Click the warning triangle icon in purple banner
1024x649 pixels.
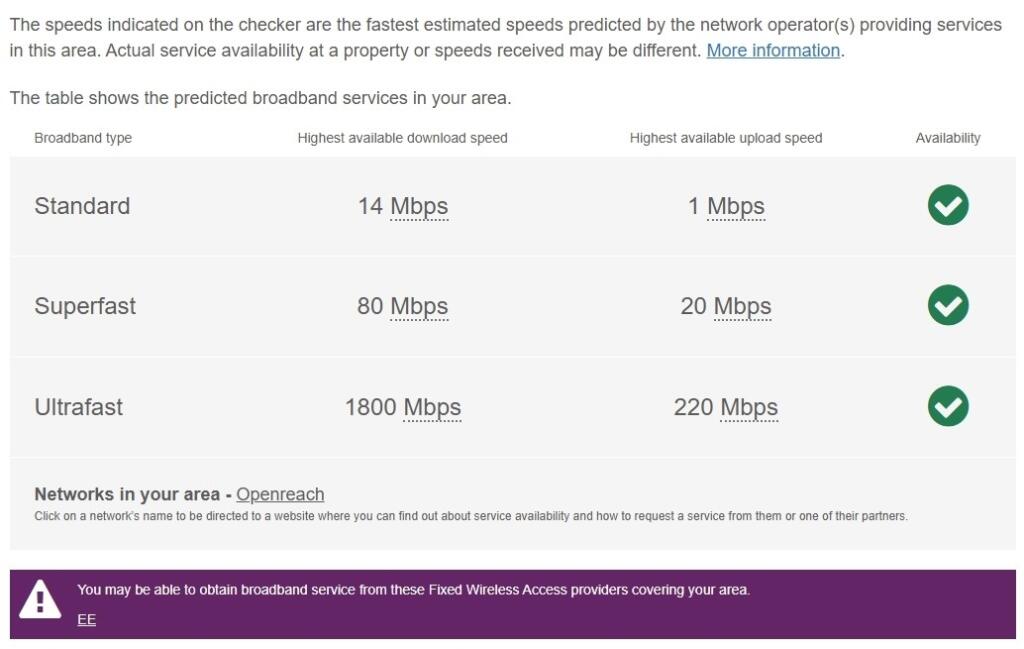40,599
